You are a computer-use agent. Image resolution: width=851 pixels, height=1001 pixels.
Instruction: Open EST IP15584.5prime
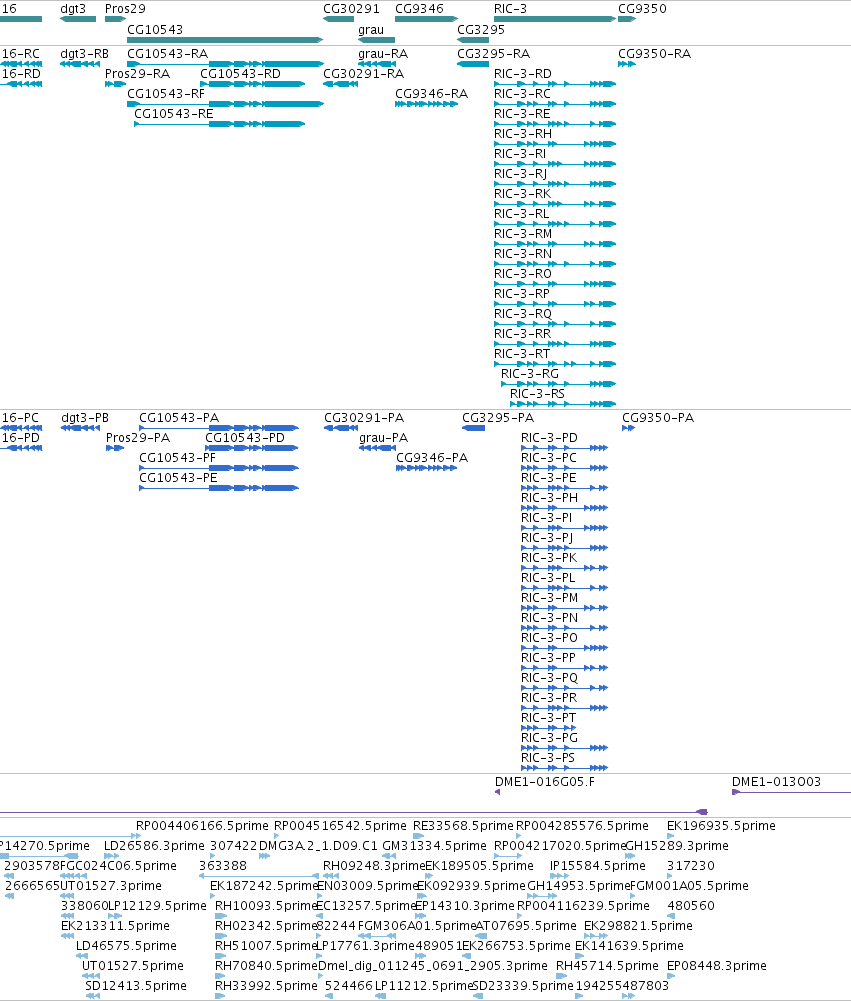coord(598,866)
